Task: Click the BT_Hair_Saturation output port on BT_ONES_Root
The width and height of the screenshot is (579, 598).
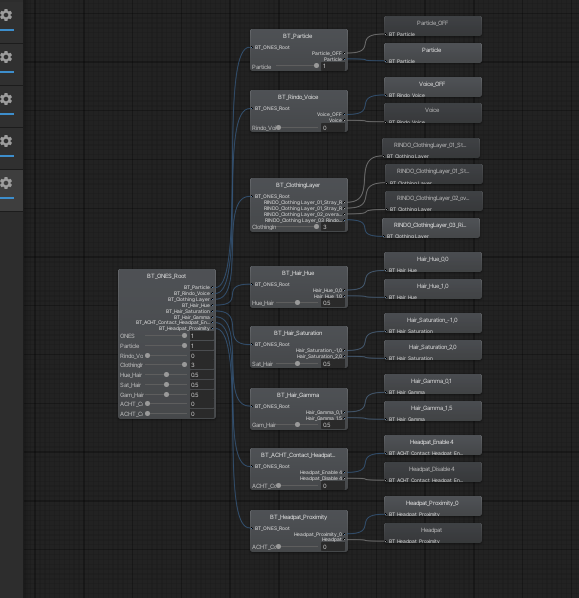Action: pyautogui.click(x=212, y=311)
